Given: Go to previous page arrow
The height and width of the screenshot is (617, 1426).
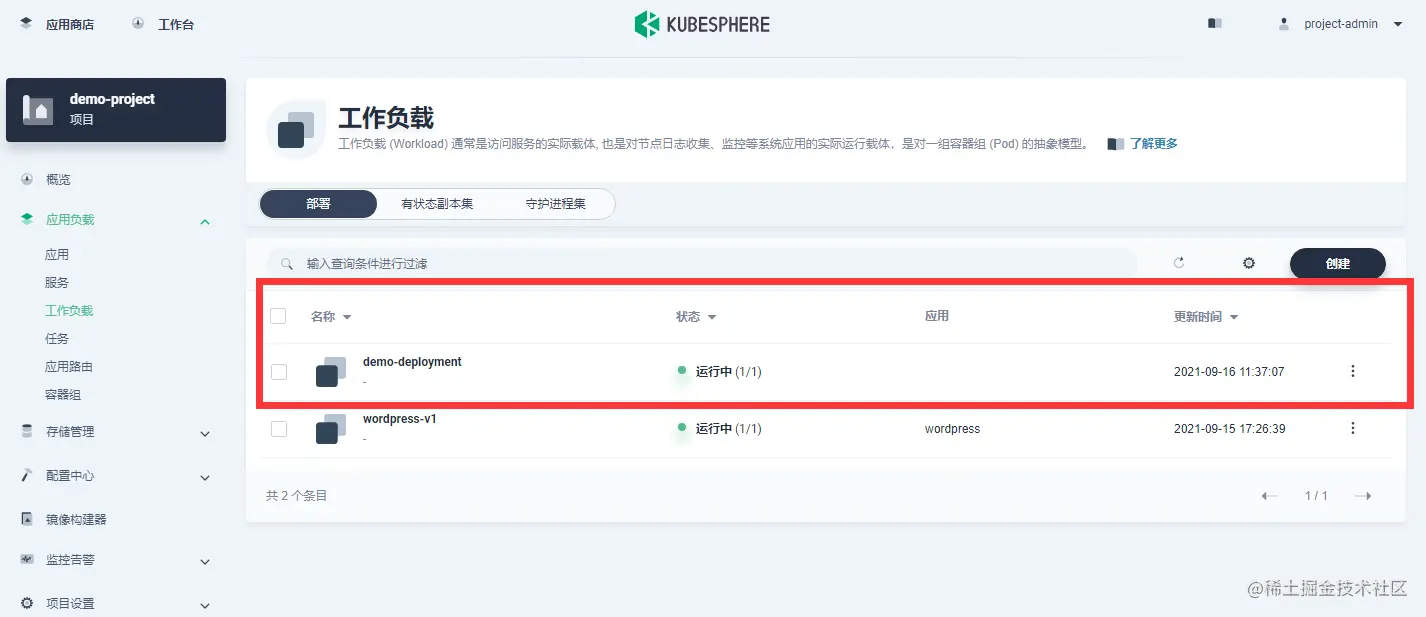Looking at the screenshot, I should pos(1270,496).
